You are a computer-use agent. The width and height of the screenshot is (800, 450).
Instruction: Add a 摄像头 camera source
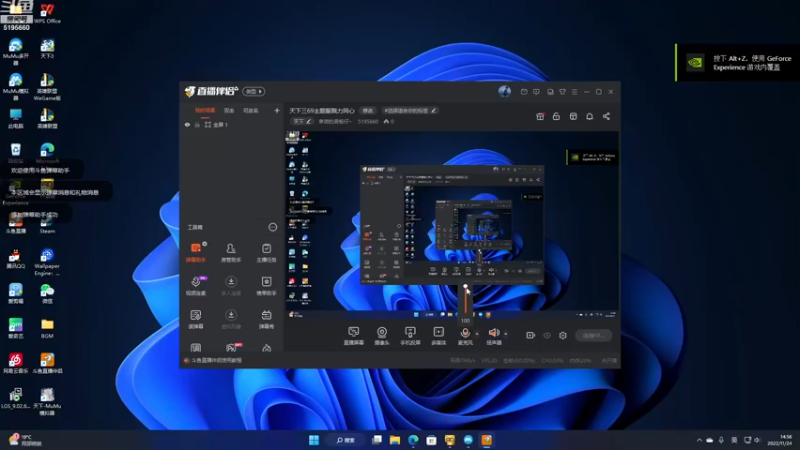click(x=382, y=336)
